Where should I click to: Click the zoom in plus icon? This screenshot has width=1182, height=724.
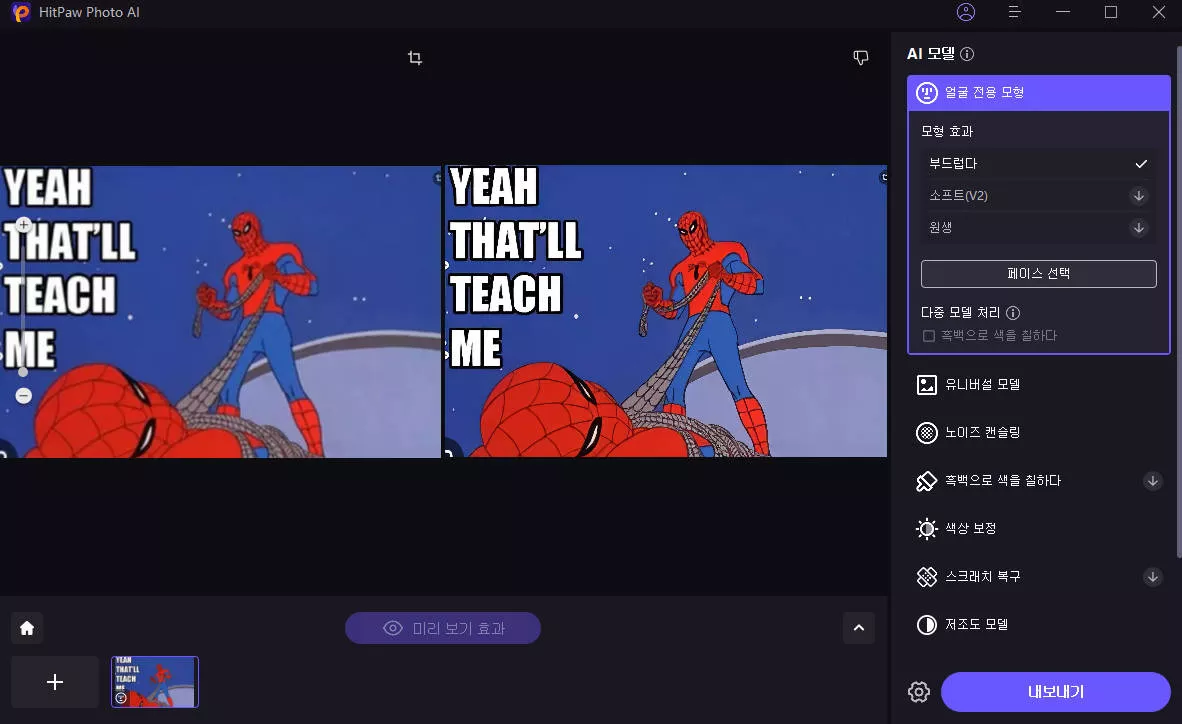[x=24, y=225]
